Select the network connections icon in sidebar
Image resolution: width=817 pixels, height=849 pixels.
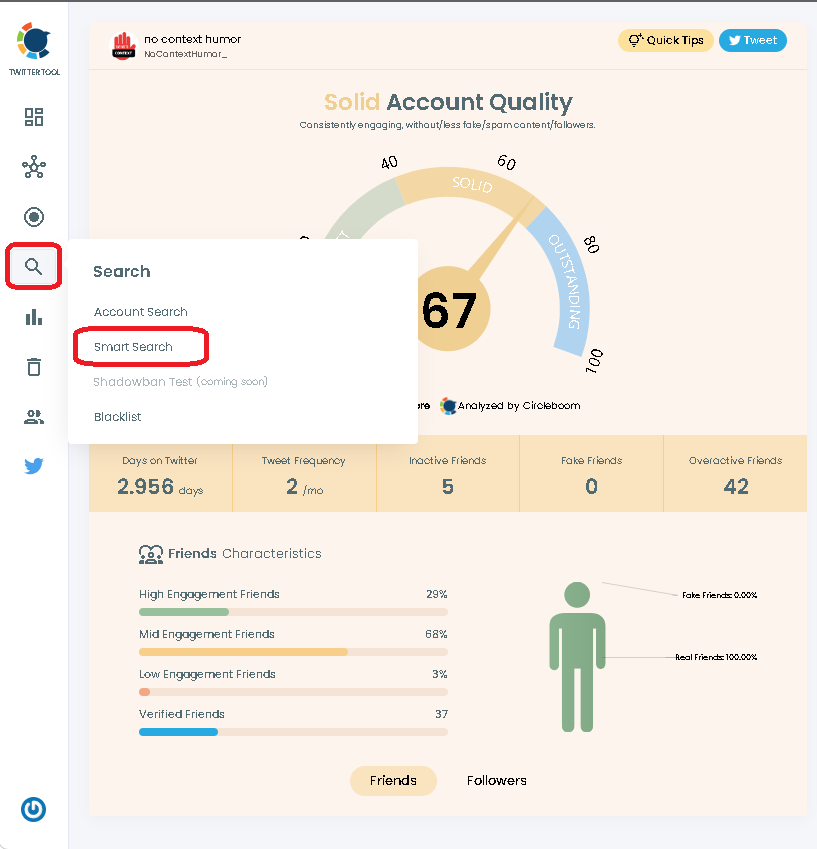(x=33, y=168)
